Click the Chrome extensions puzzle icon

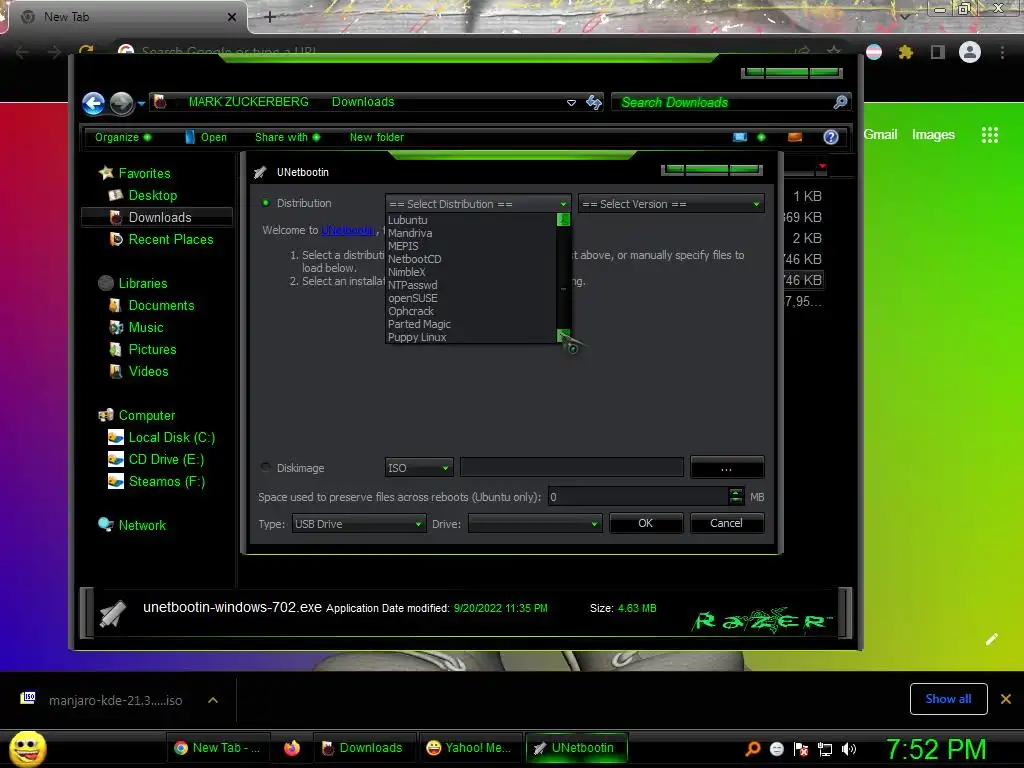[x=906, y=52]
